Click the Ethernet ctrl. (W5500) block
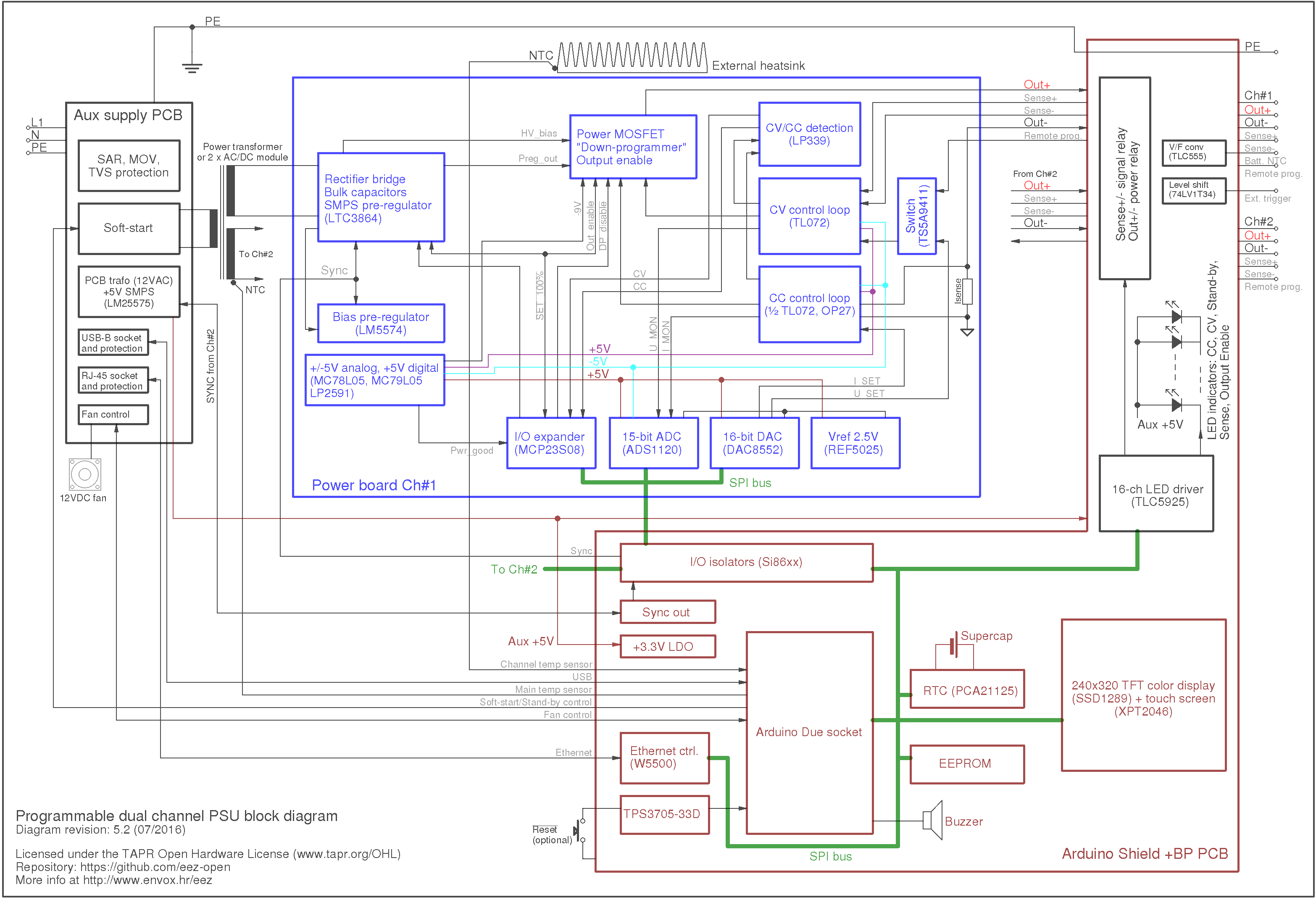 (x=665, y=758)
